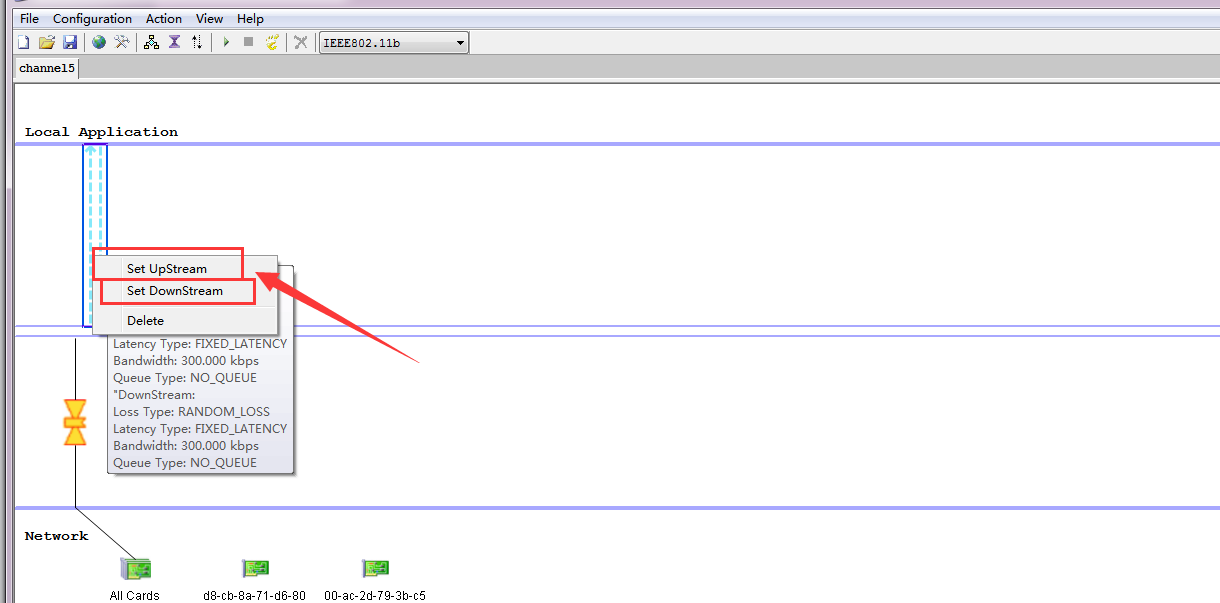The height and width of the screenshot is (603, 1220).
Task: Open the Configuration menu
Action: (92, 18)
